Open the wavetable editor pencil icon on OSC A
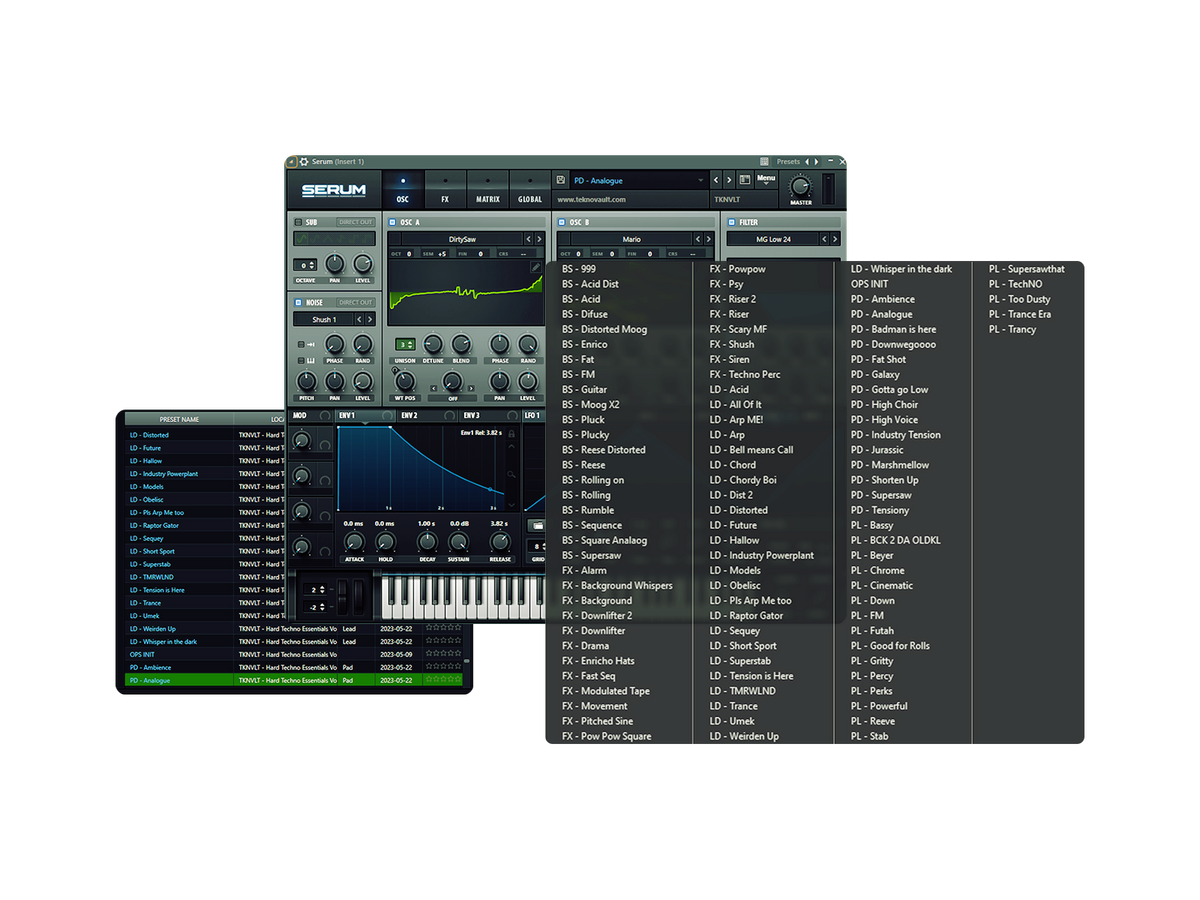The image size is (1200, 900). 535,267
